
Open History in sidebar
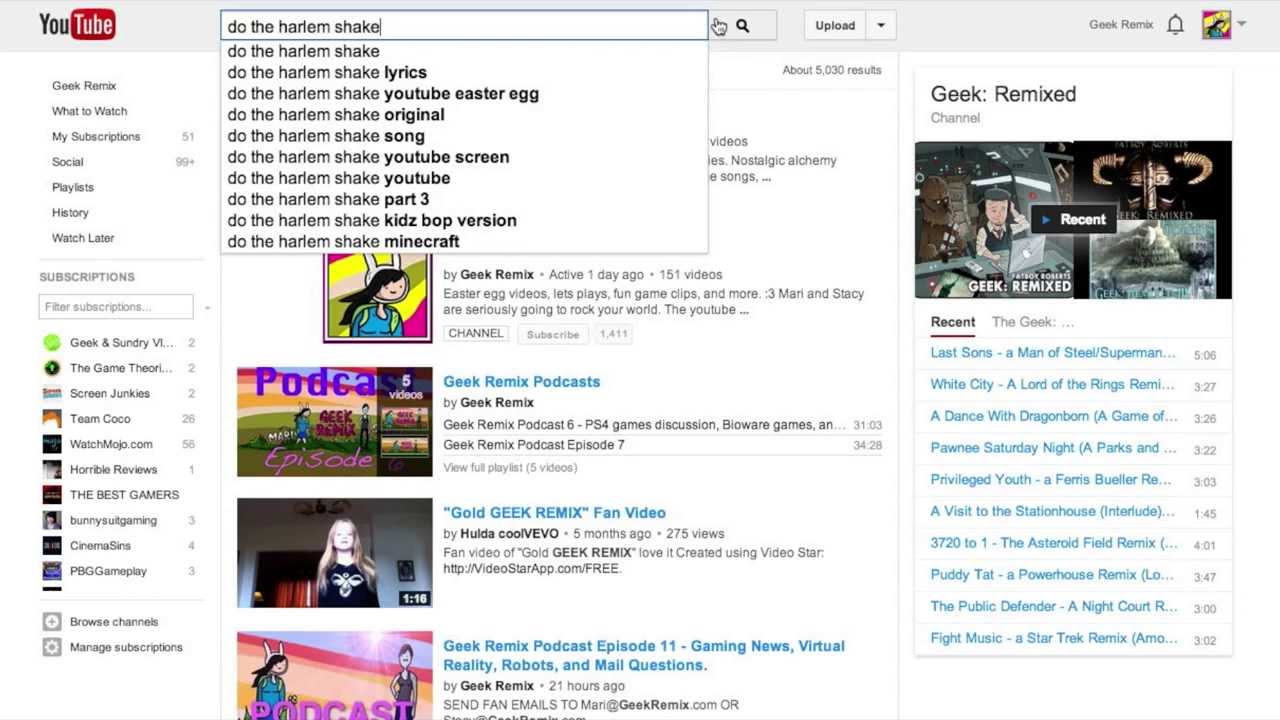point(70,213)
